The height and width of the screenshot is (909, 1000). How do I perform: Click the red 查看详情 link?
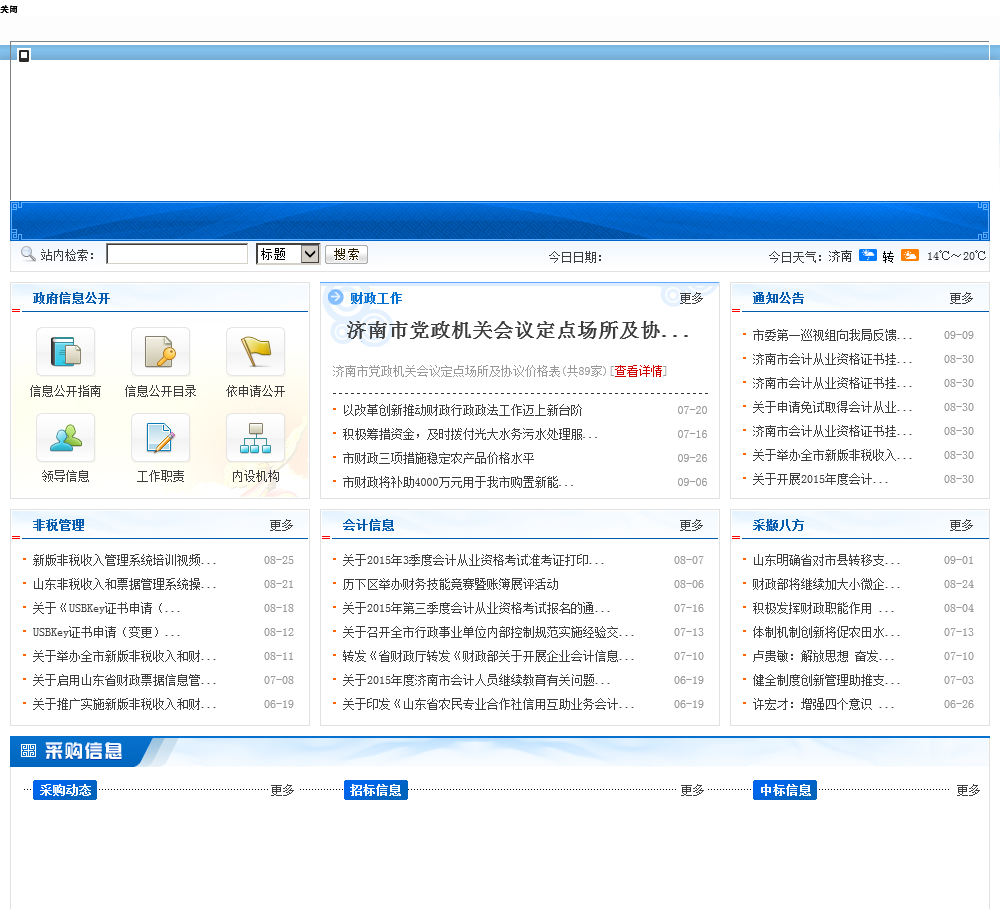click(638, 371)
